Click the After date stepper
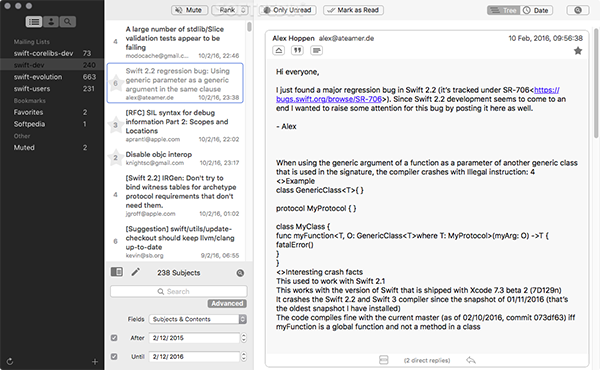This screenshot has width=600, height=370. click(244, 338)
